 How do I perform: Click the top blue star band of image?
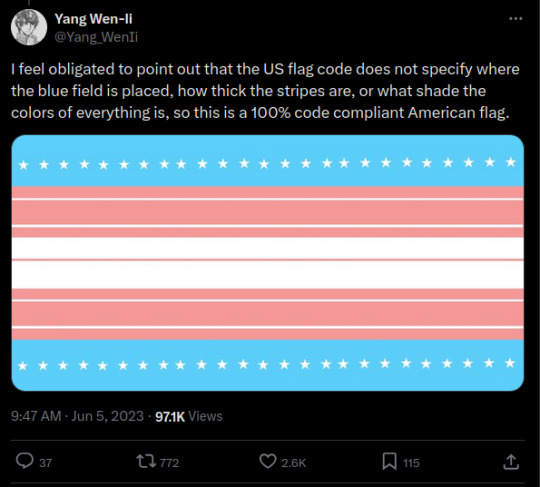coord(268,160)
